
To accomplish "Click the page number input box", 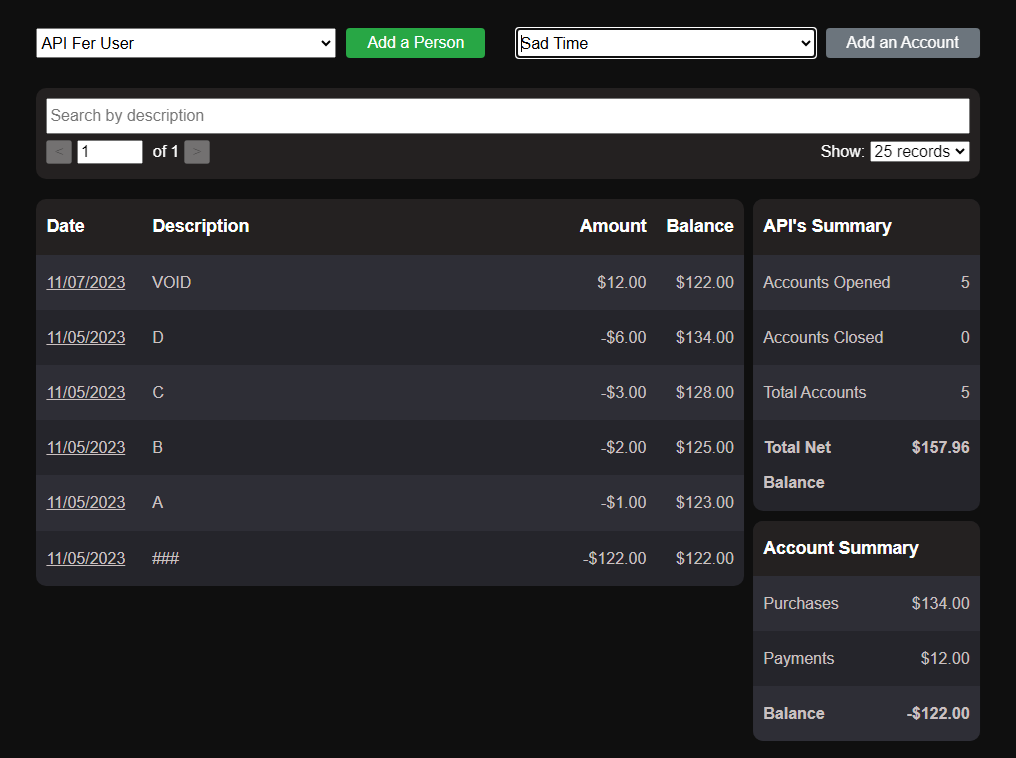I will 110,152.
